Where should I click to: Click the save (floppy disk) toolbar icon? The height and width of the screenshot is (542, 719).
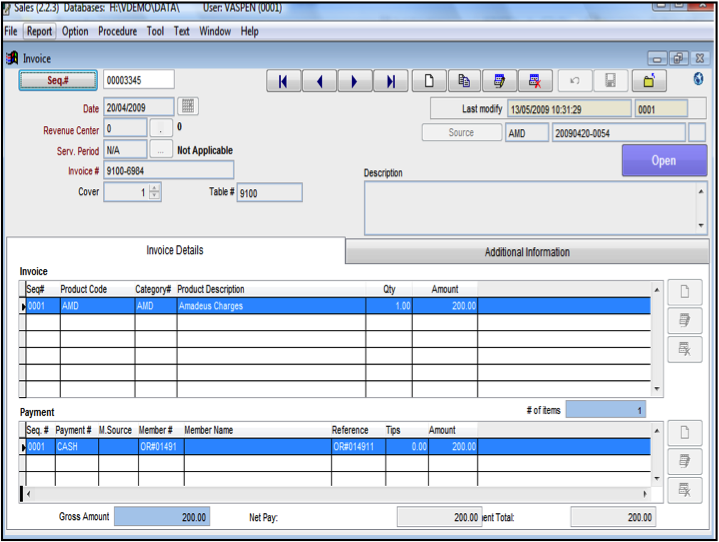[x=611, y=81]
